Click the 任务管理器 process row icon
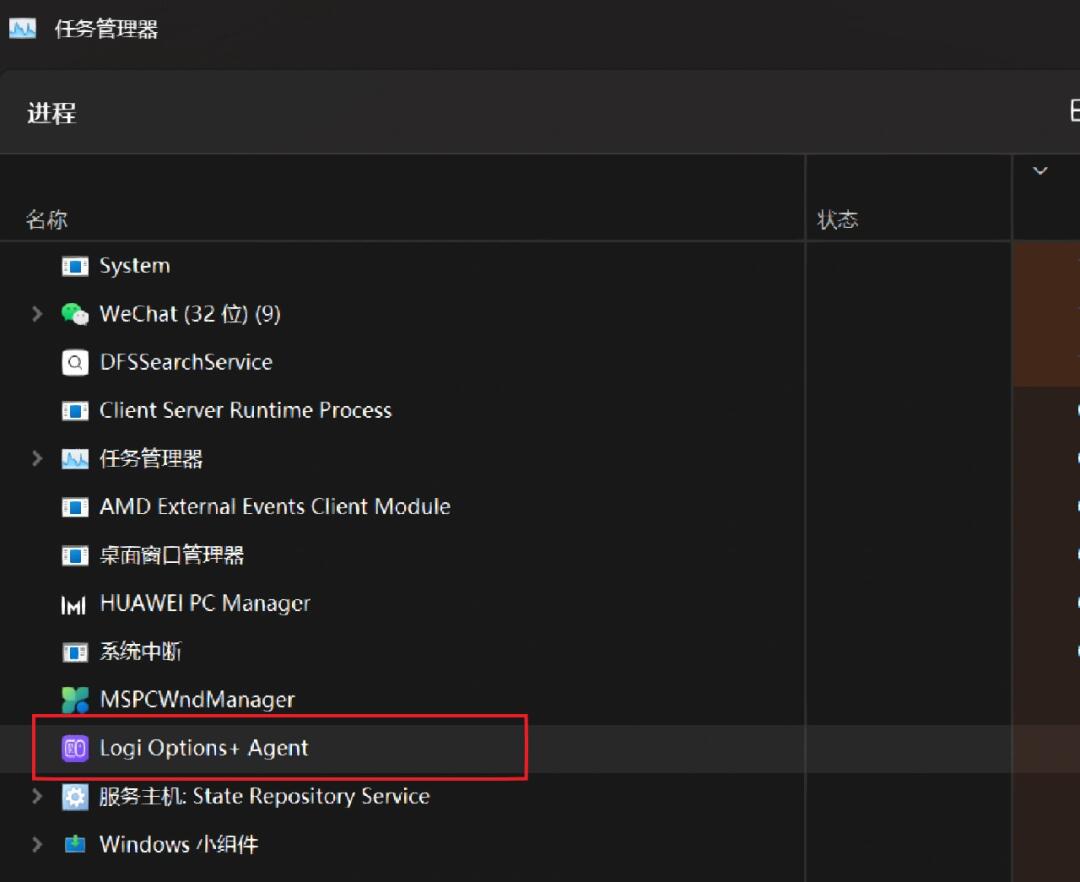This screenshot has height=882, width=1080. point(75,459)
